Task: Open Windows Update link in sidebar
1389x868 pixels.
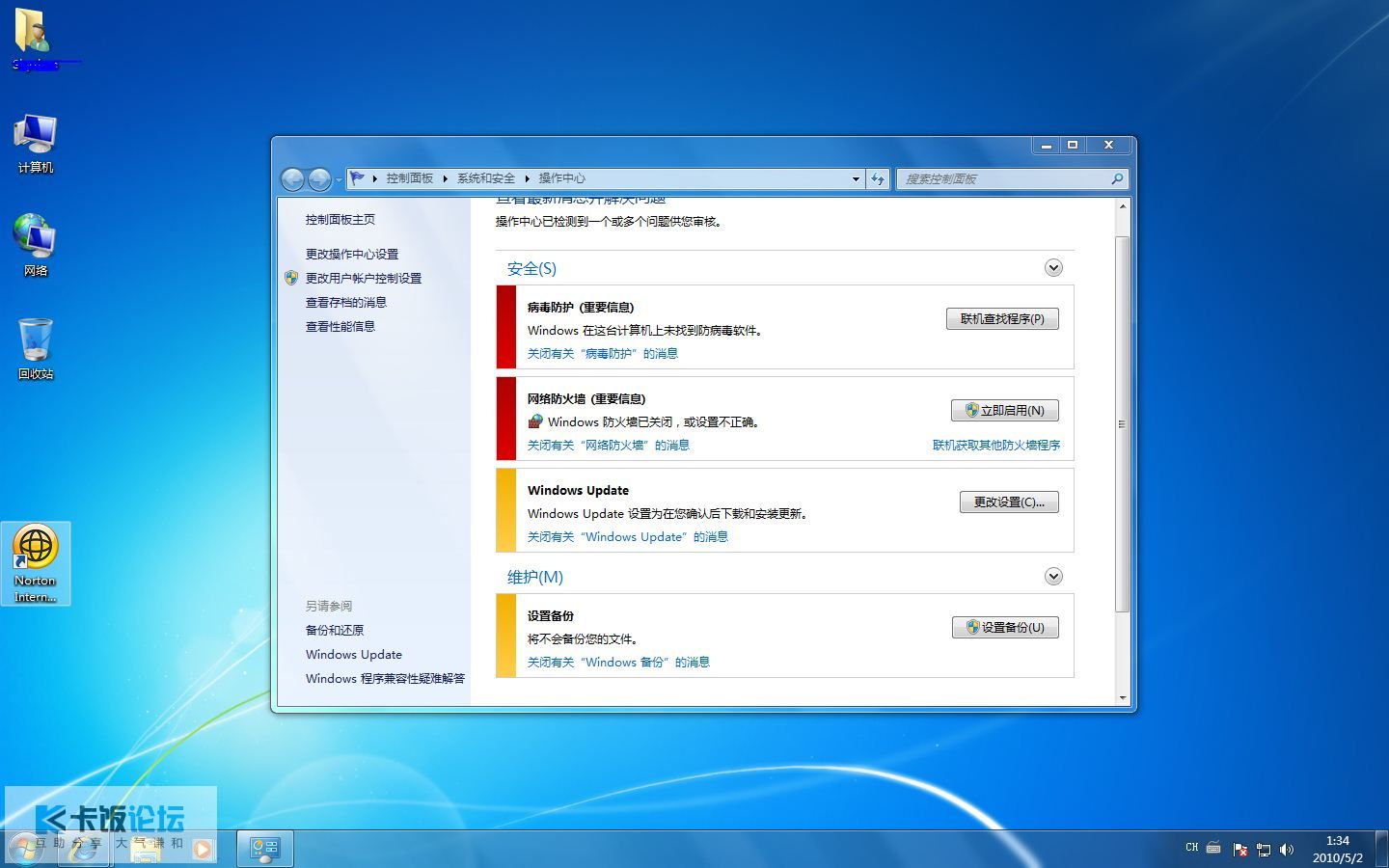Action: [354, 655]
